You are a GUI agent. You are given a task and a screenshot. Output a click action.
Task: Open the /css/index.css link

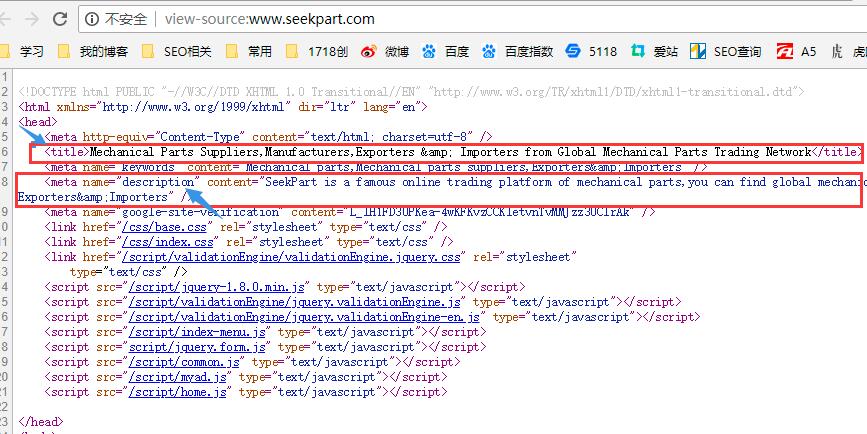[x=169, y=242]
